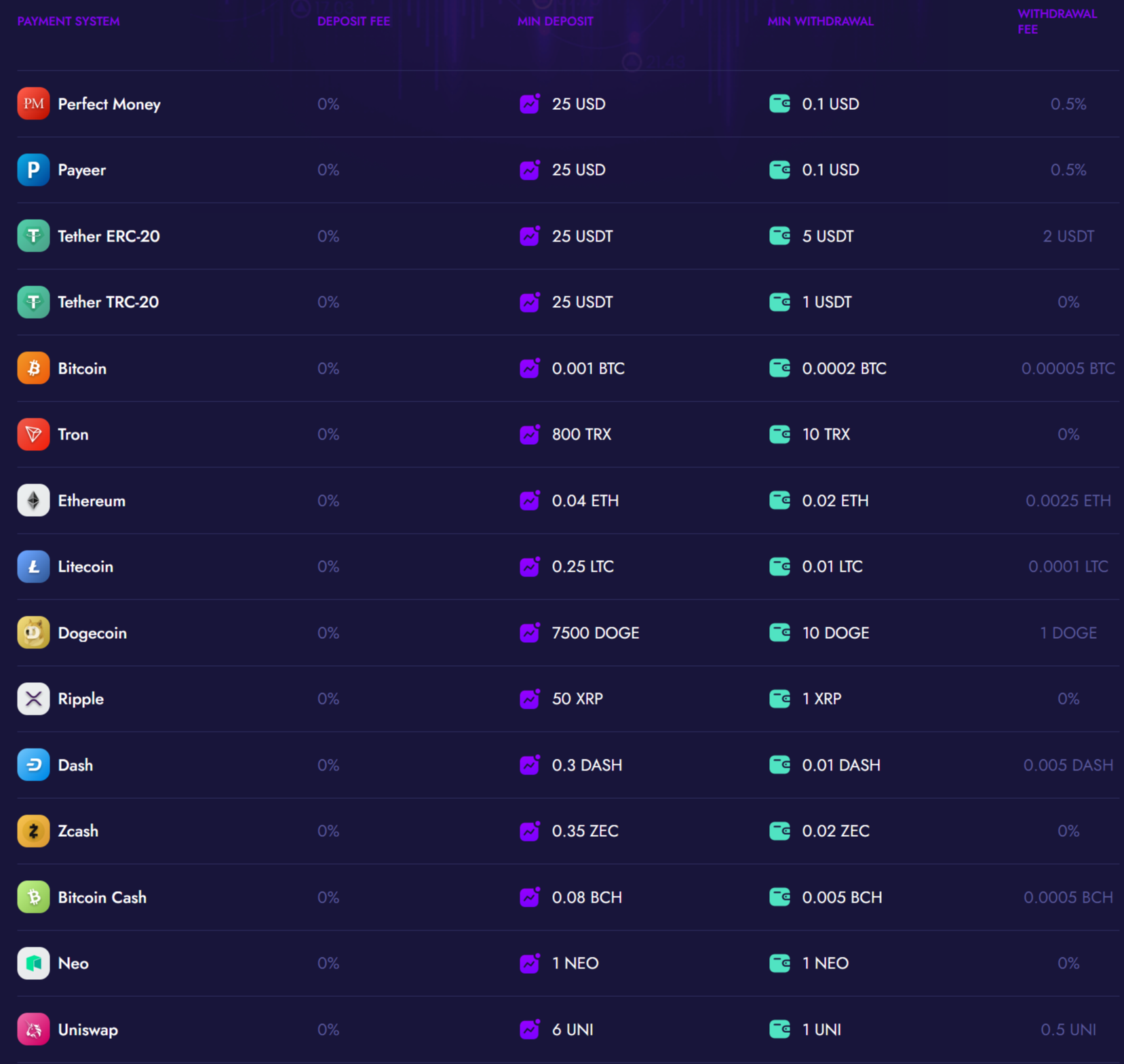Click the '25 USDT' deposit in Tether TRC-20 row
Image resolution: width=1124 pixels, height=1064 pixels.
coord(582,302)
